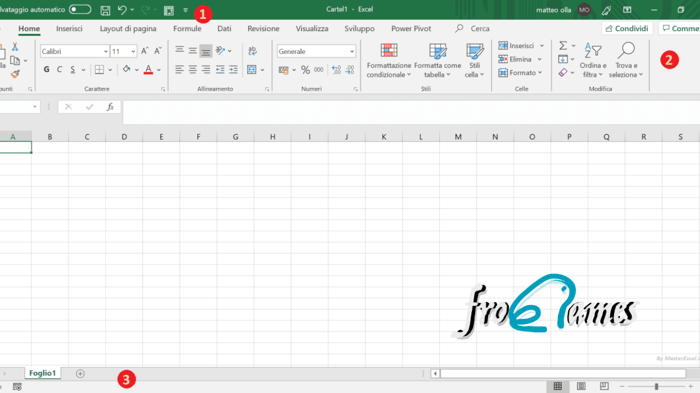Toggle left text alignment
700x393 pixels.
coord(179,69)
